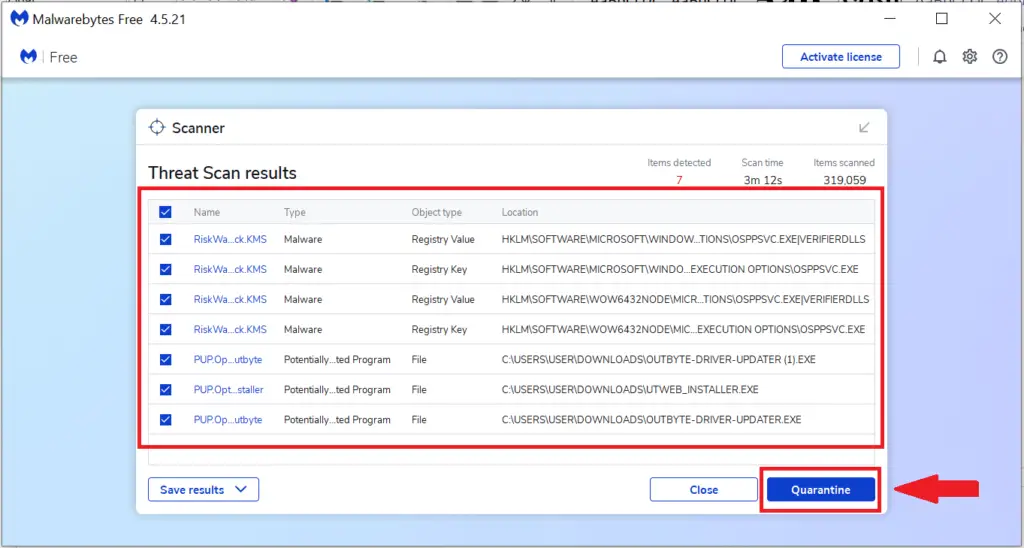Screen dimensions: 1024x548
Task: Open the notifications bell icon
Action: [939, 57]
